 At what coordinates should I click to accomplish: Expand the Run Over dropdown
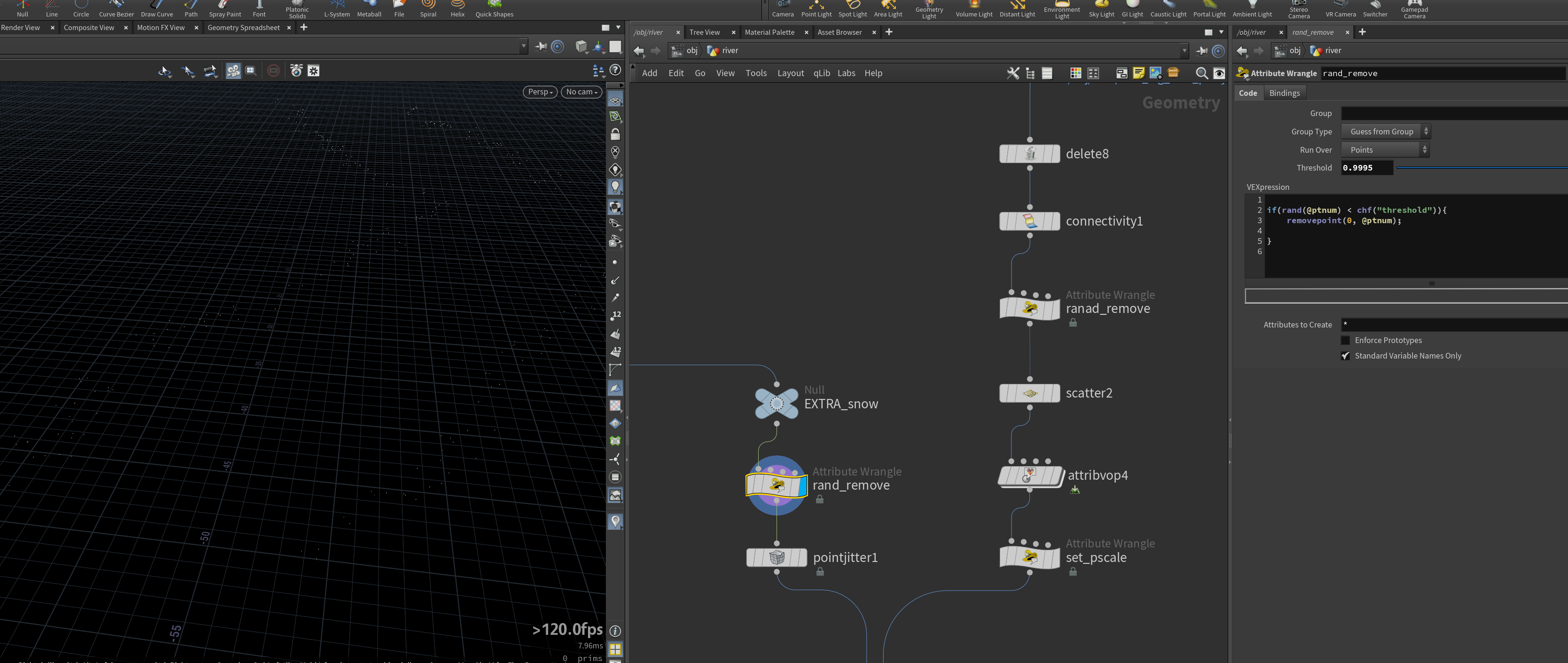pyautogui.click(x=1385, y=149)
